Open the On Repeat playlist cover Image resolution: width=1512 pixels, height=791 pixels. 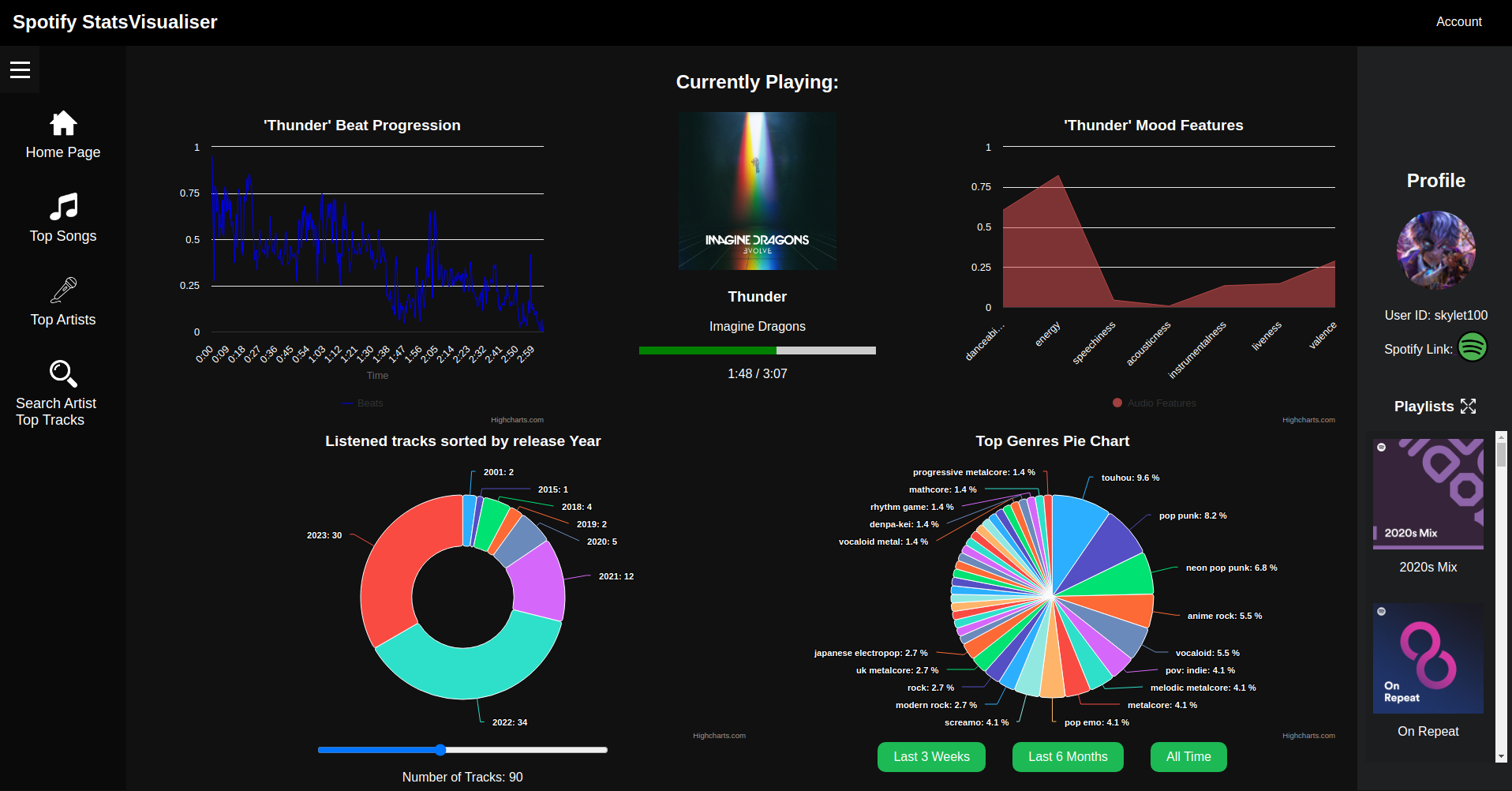click(x=1428, y=658)
